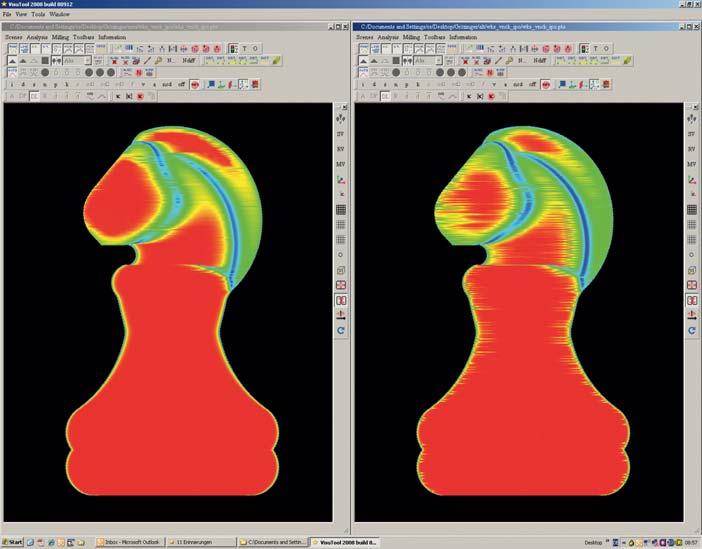
Task: Open the Window menu
Action: [60, 14]
